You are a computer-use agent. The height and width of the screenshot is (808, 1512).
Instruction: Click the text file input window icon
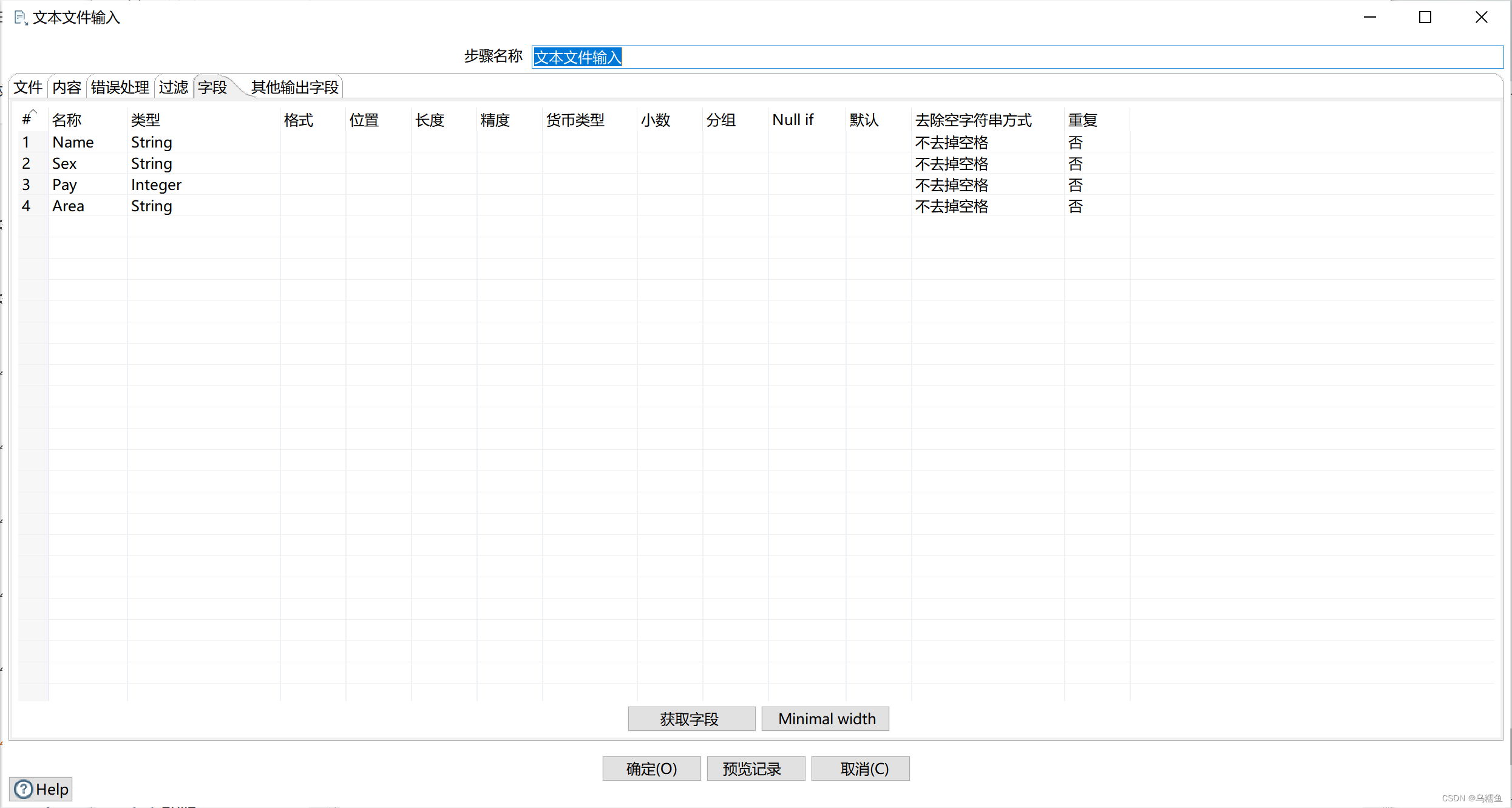21,18
